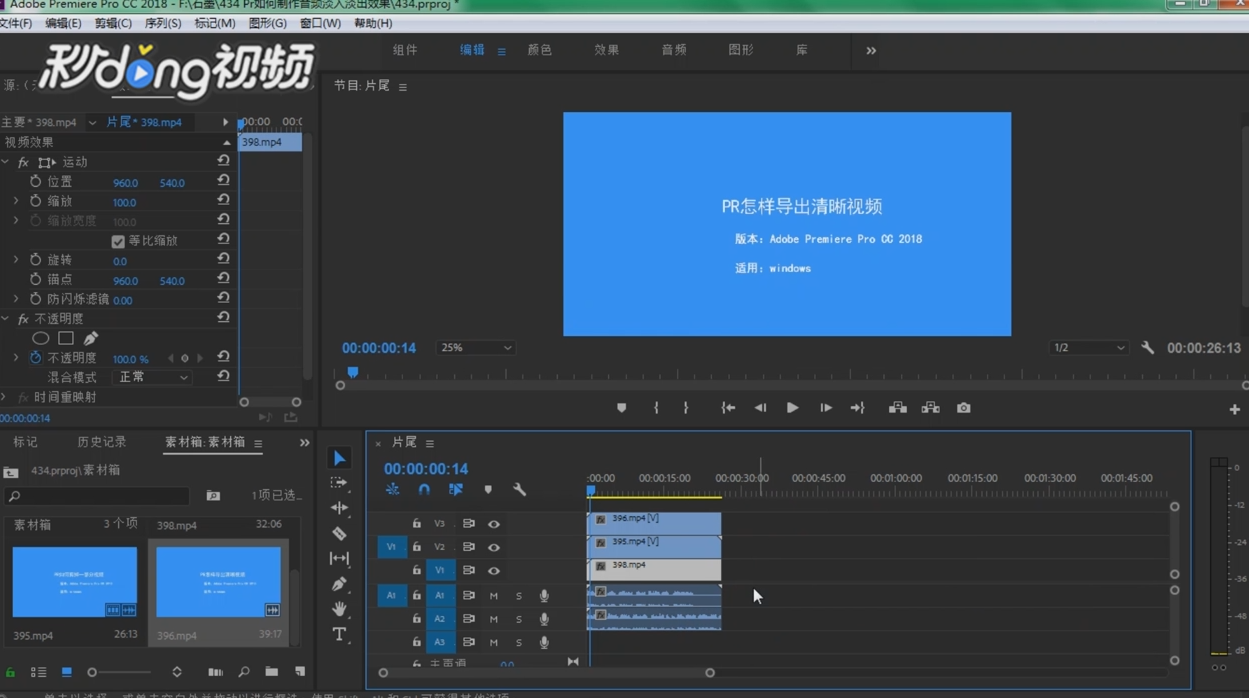Reset Position parameter
This screenshot has width=1249, height=698.
point(223,181)
